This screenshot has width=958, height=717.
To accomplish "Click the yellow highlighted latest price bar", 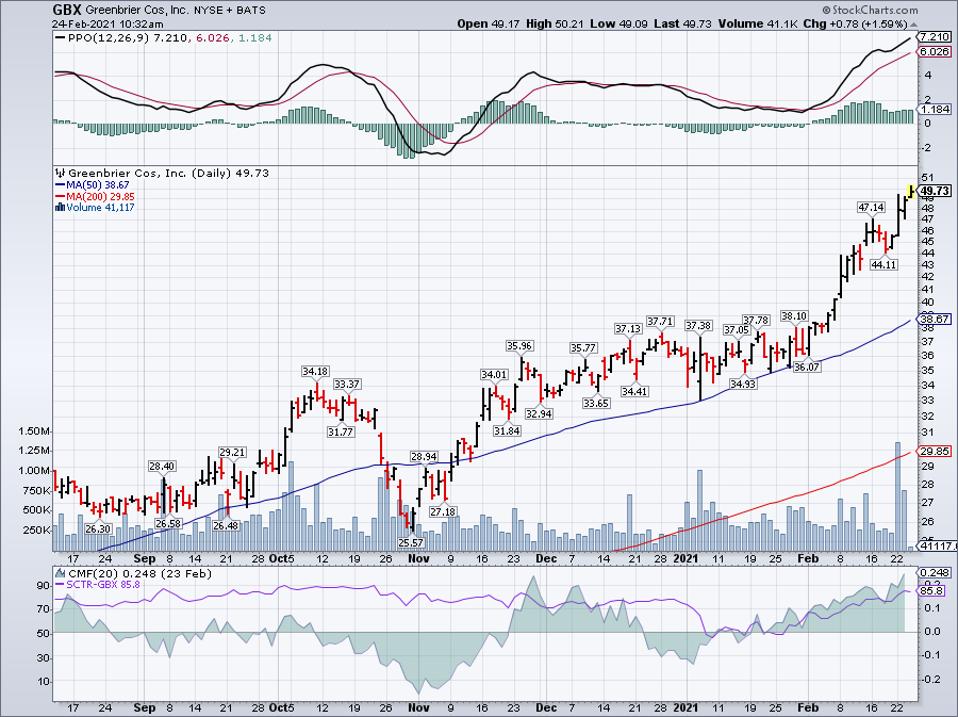I will point(911,191).
